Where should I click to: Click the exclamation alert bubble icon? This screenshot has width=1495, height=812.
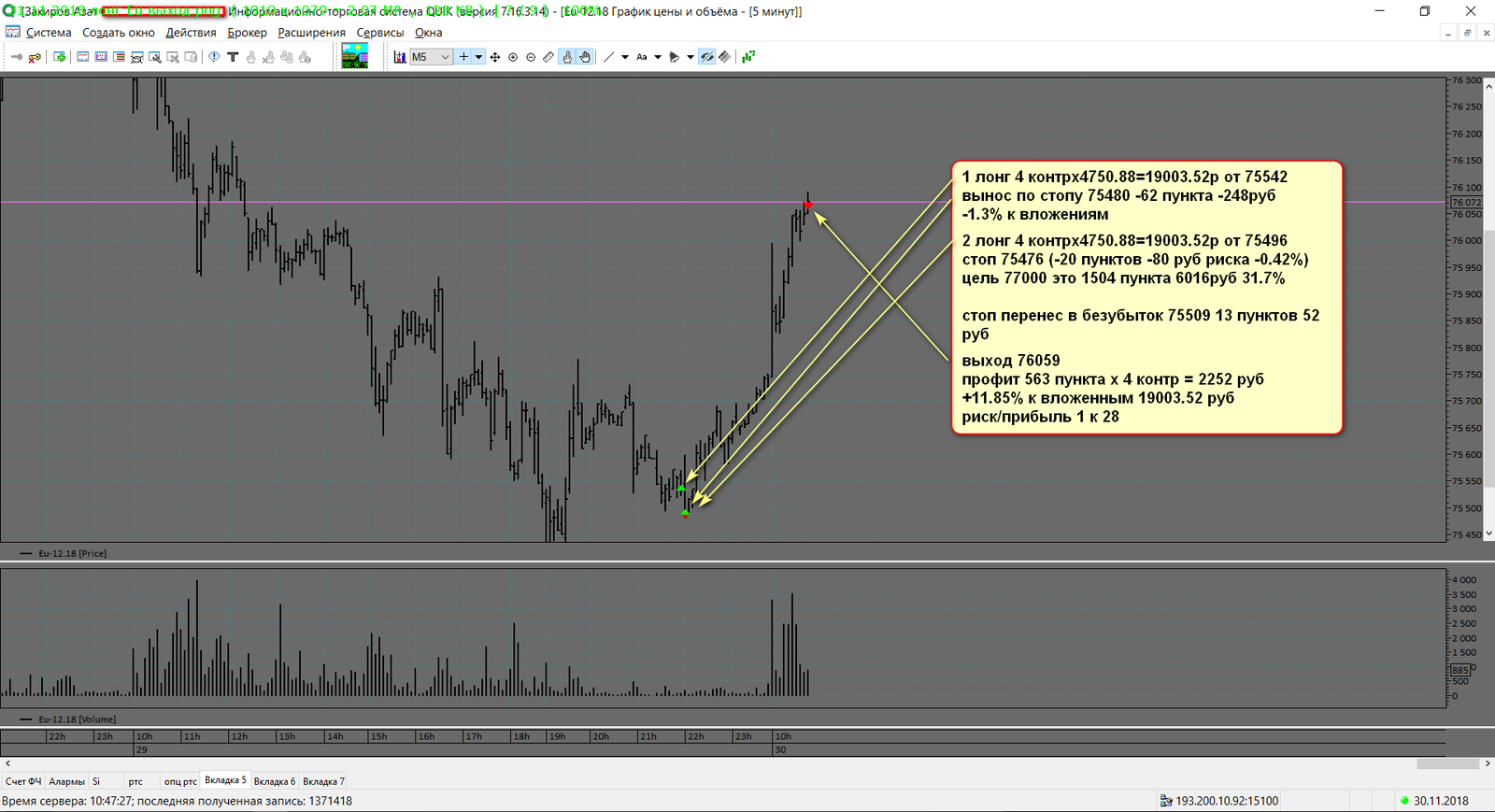(x=214, y=57)
